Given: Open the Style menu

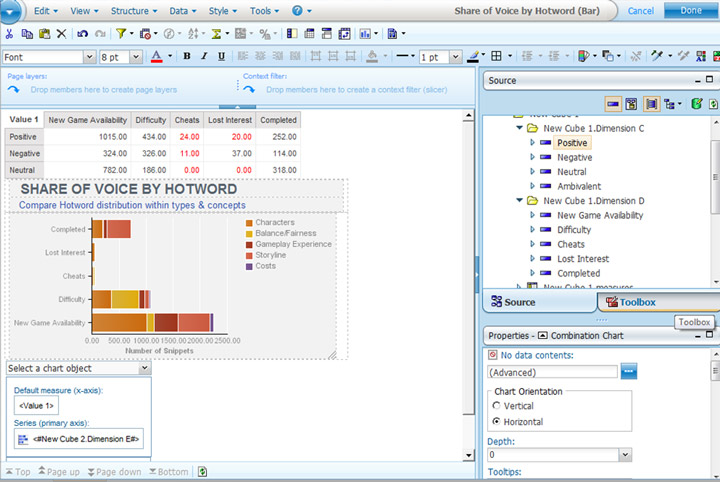Looking at the screenshot, I should click(x=223, y=11).
